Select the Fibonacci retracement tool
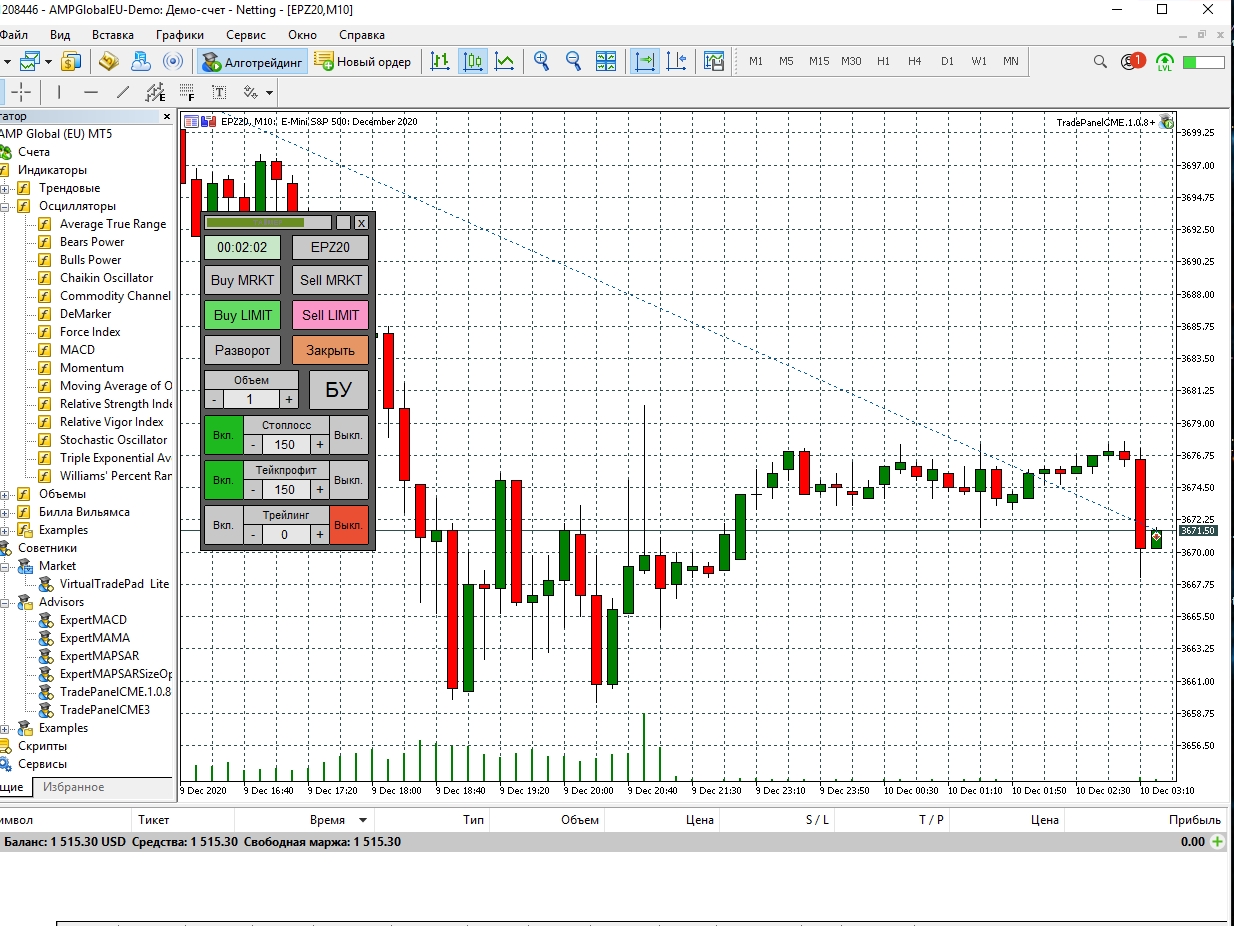The image size is (1234, 926). click(187, 92)
